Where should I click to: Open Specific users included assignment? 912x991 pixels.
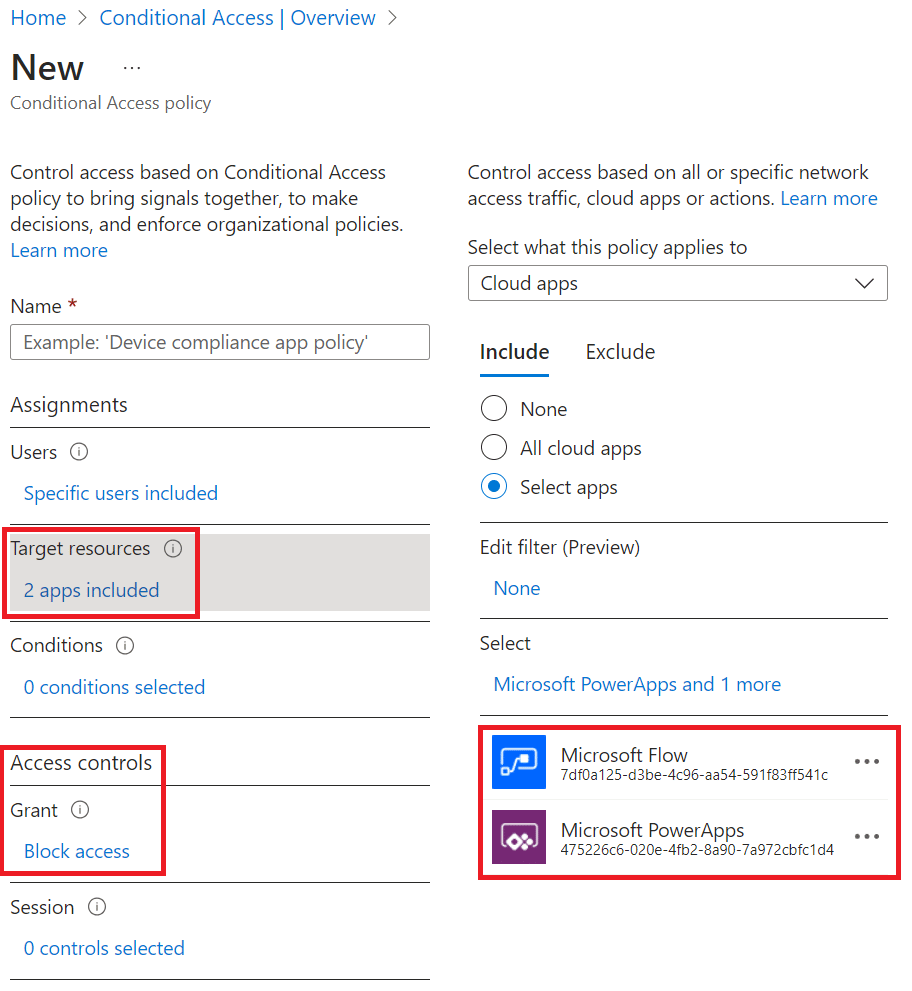tap(121, 493)
